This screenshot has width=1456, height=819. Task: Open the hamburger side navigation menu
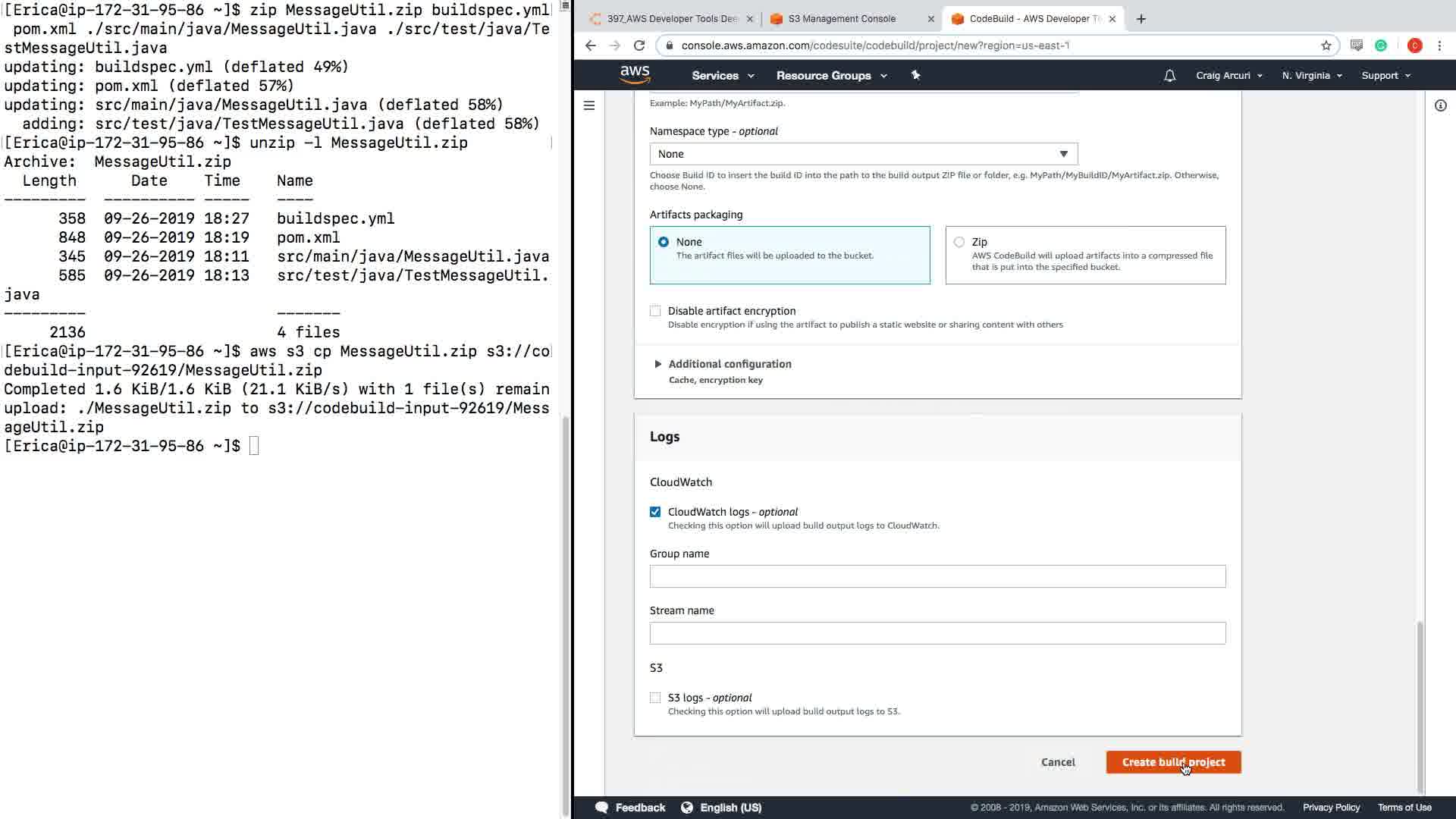589,105
